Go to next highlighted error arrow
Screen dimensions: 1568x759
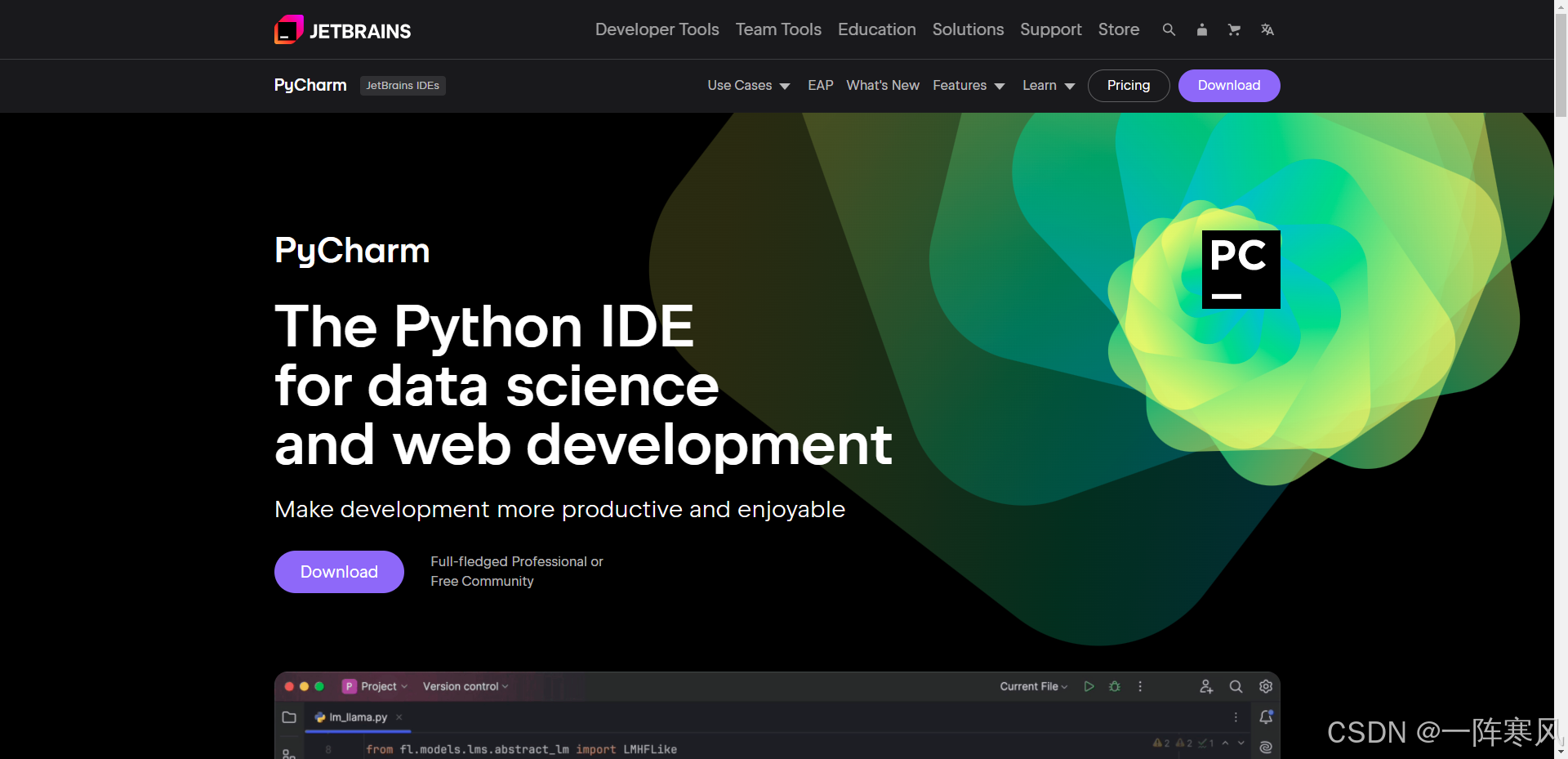tap(1241, 743)
